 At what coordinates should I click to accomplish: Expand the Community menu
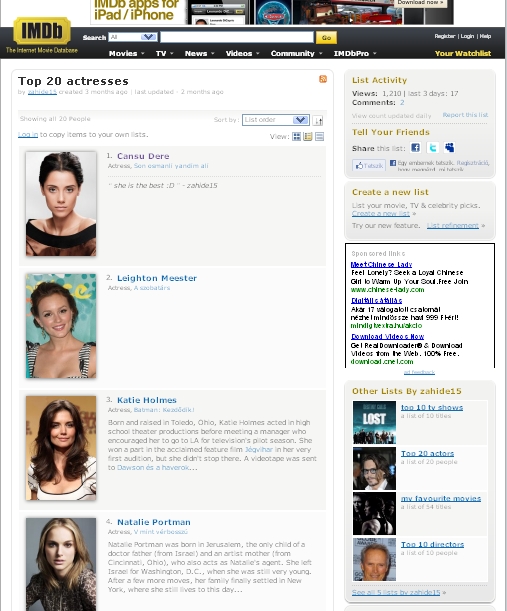pyautogui.click(x=297, y=53)
